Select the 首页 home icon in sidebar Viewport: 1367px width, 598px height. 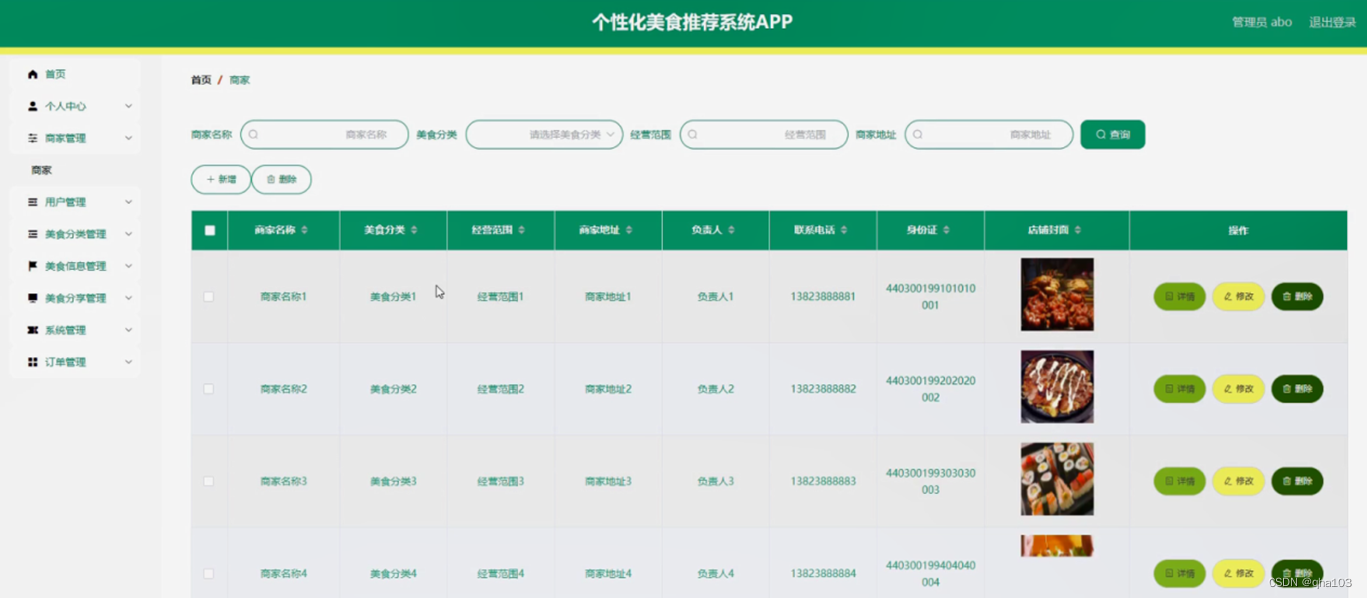33,73
